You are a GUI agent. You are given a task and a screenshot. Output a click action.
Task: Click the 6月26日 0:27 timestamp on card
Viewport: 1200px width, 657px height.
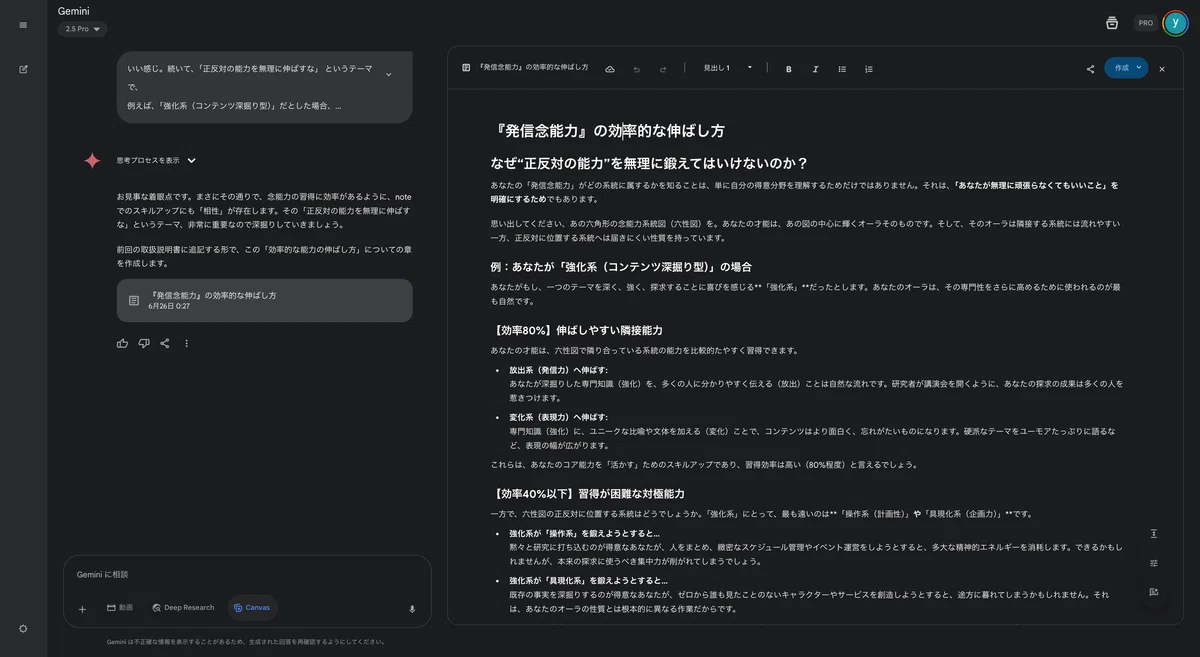pos(169,306)
